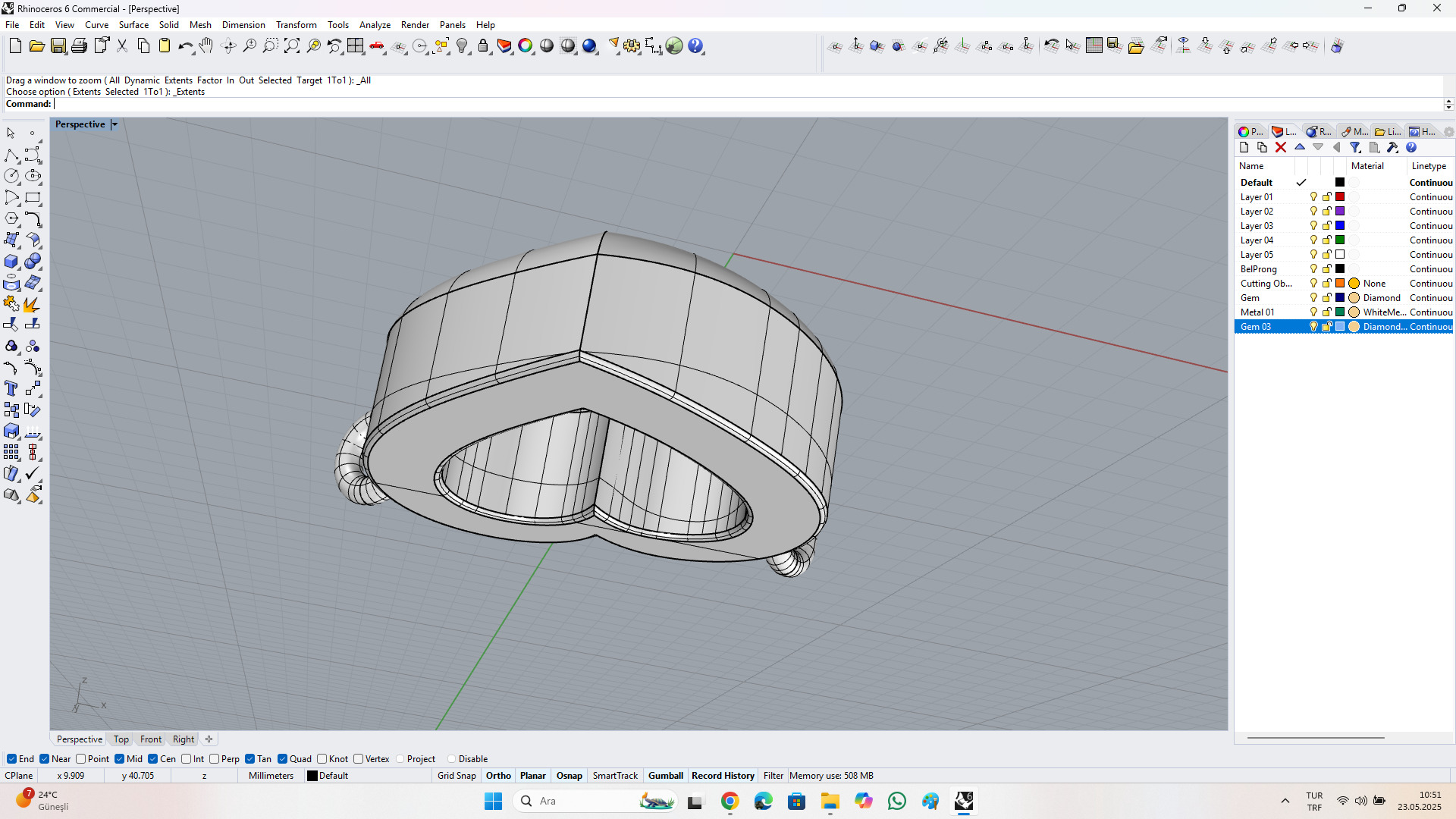1456x819 pixels.
Task: Click the red color swatch of Layer 01
Action: coord(1340,197)
